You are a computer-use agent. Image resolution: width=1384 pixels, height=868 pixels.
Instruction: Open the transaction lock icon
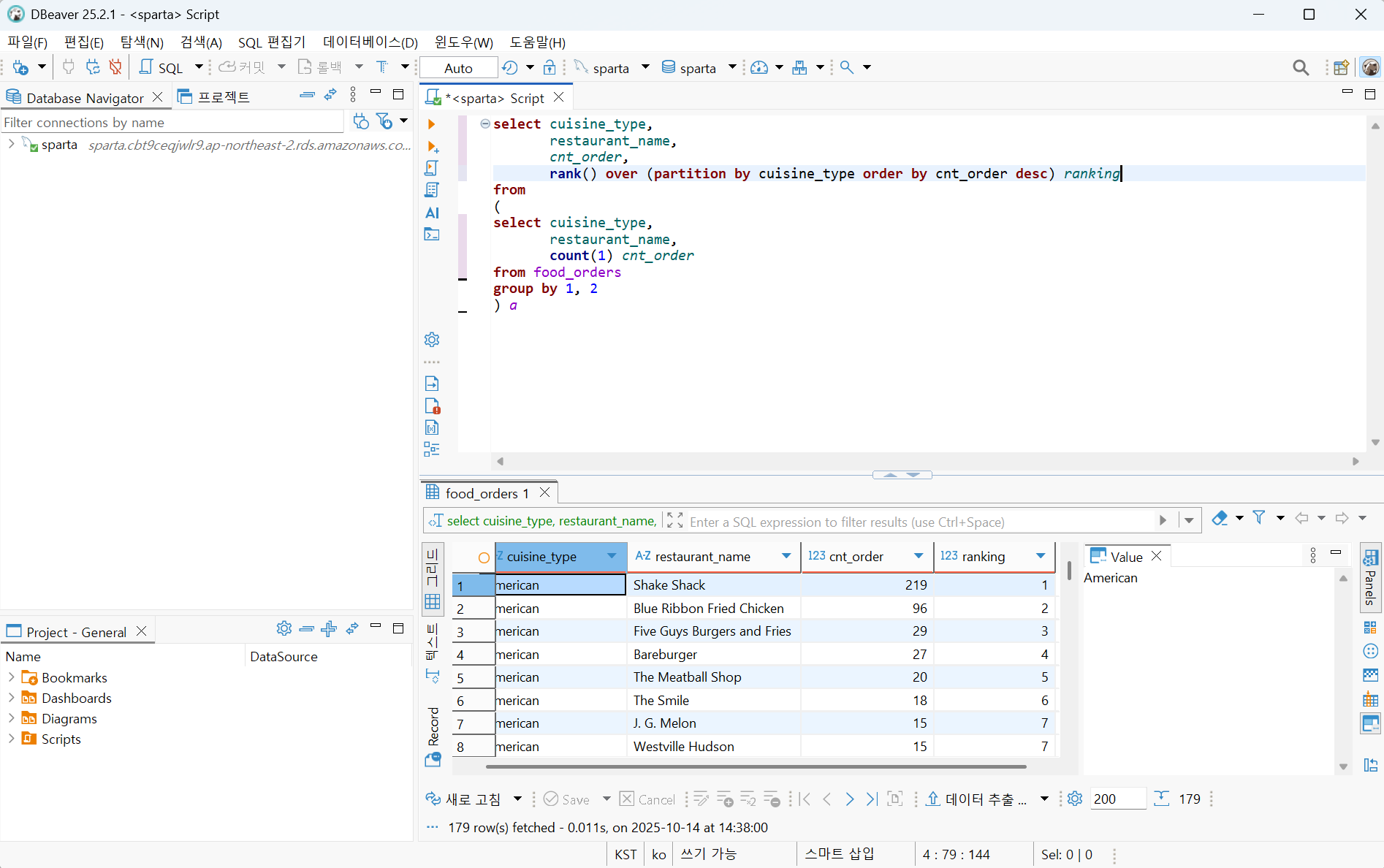click(550, 67)
